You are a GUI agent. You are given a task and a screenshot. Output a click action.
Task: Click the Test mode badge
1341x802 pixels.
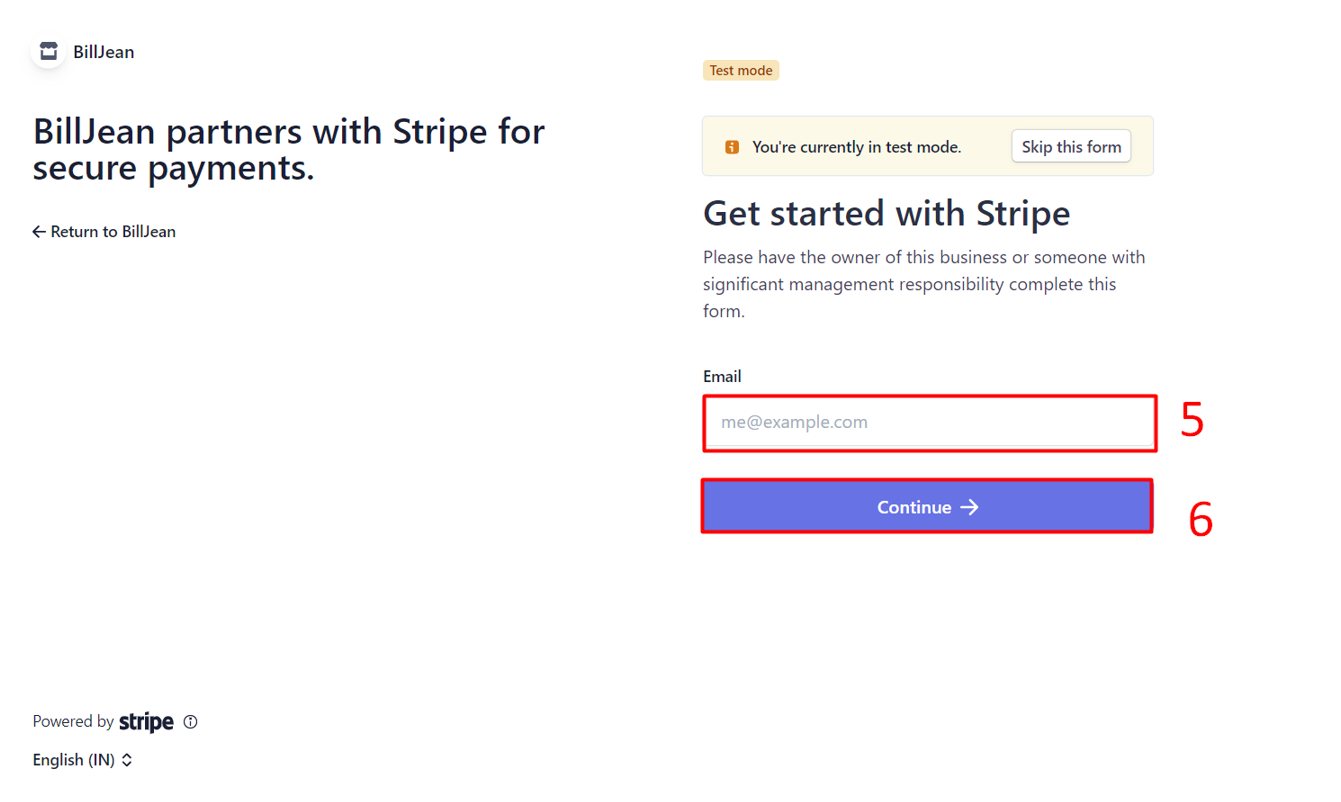(x=740, y=71)
